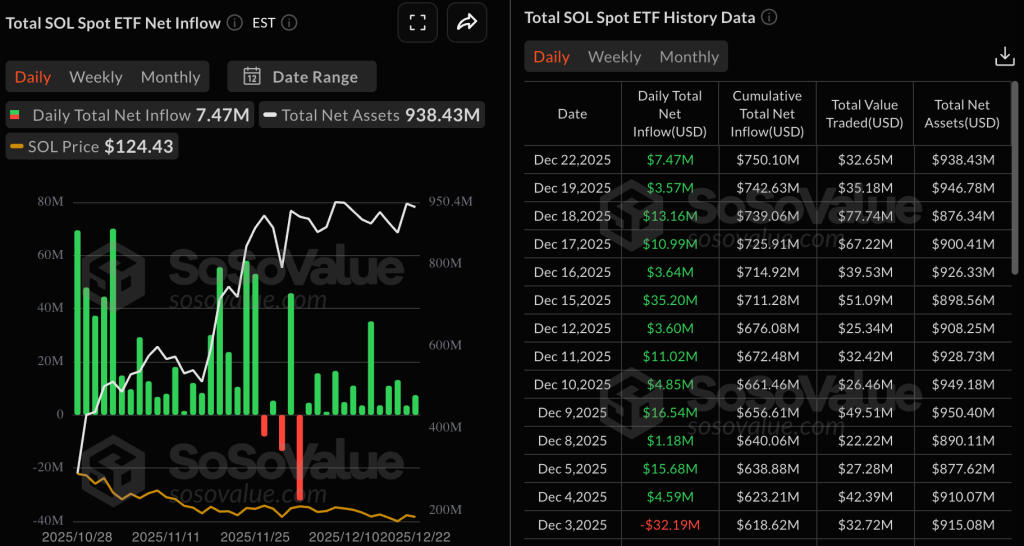This screenshot has width=1024, height=546.
Task: Click info icon beside History Data title
Action: click(770, 17)
